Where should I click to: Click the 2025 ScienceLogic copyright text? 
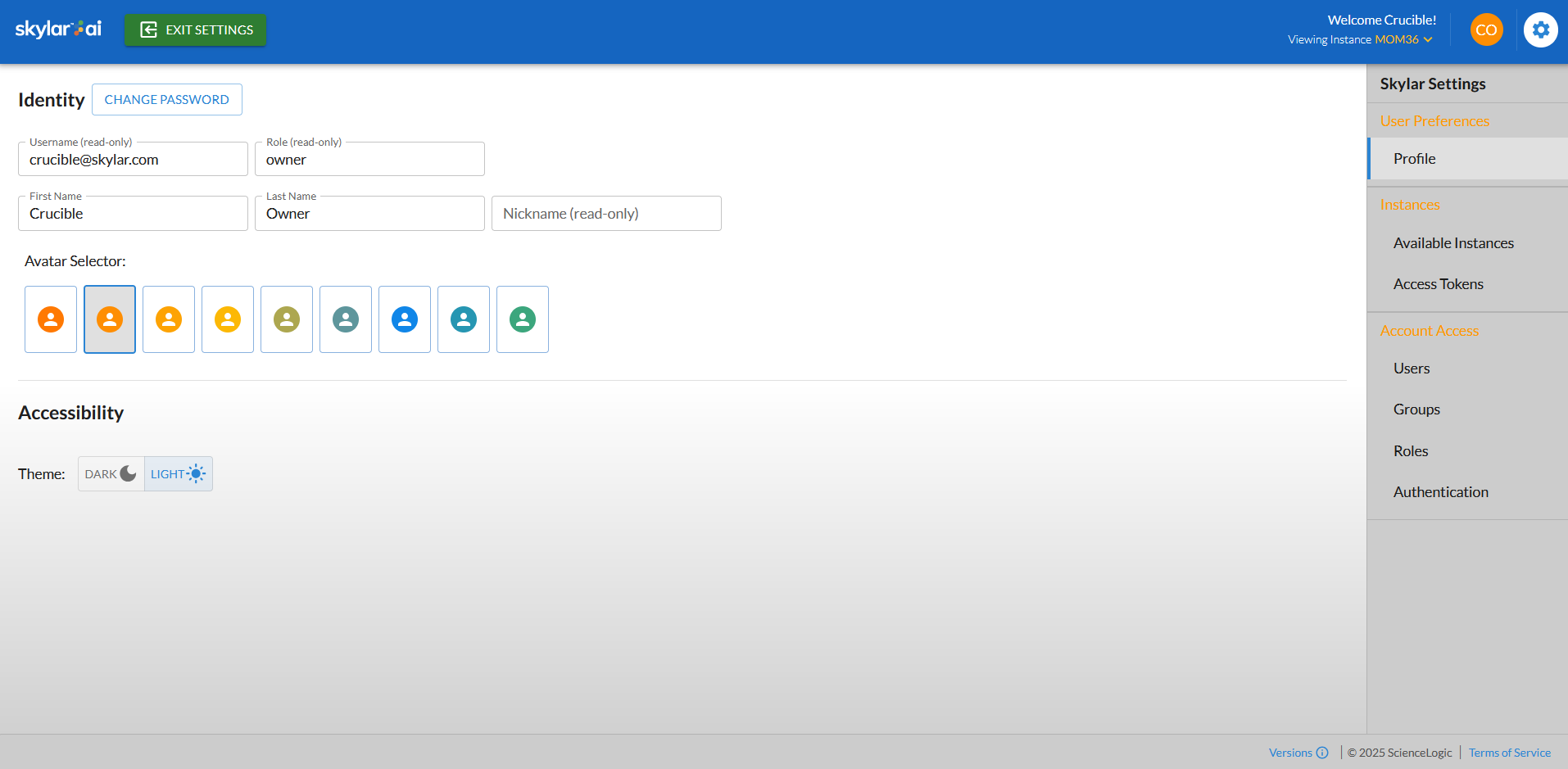click(1399, 753)
